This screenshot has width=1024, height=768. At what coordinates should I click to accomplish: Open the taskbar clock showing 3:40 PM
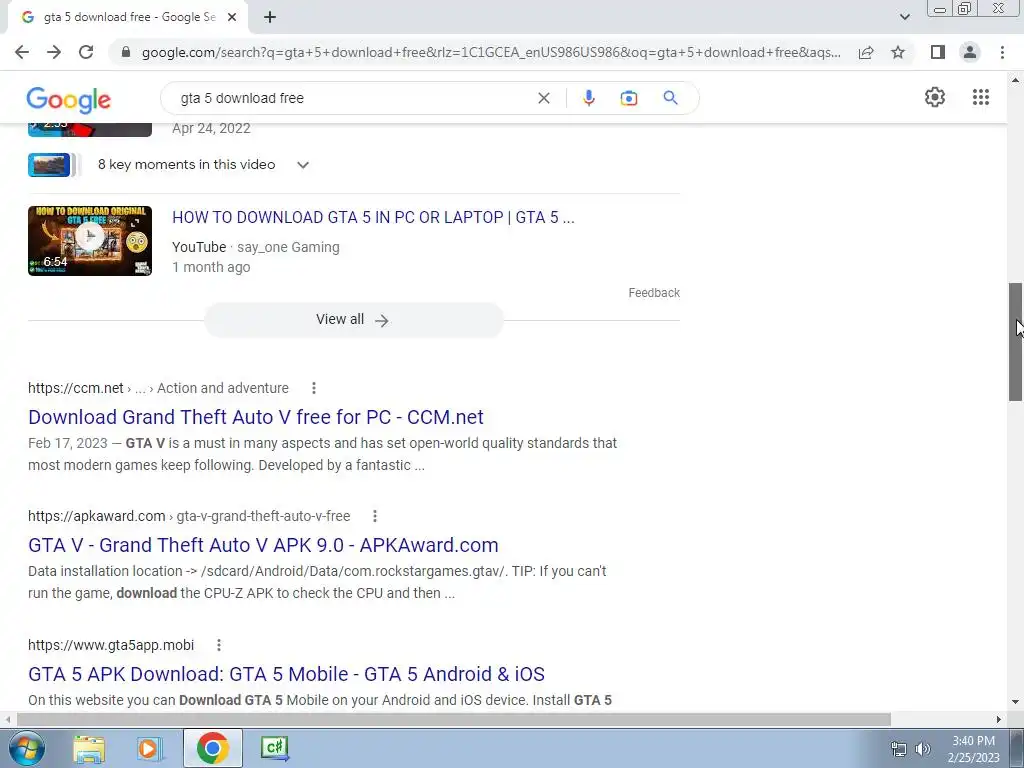pyautogui.click(x=973, y=748)
